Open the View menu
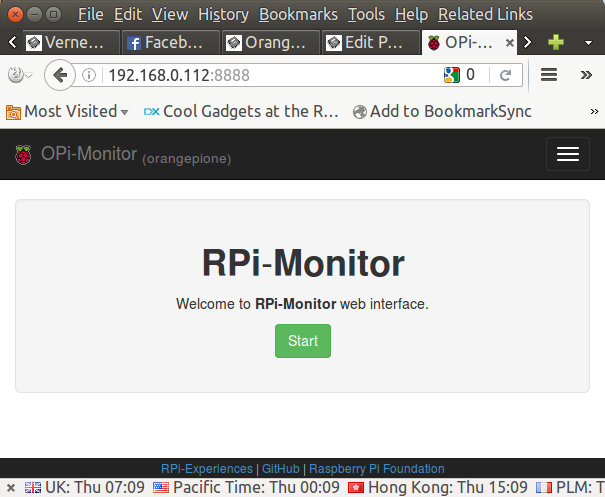Viewport: 605px width, 497px height. coord(170,15)
